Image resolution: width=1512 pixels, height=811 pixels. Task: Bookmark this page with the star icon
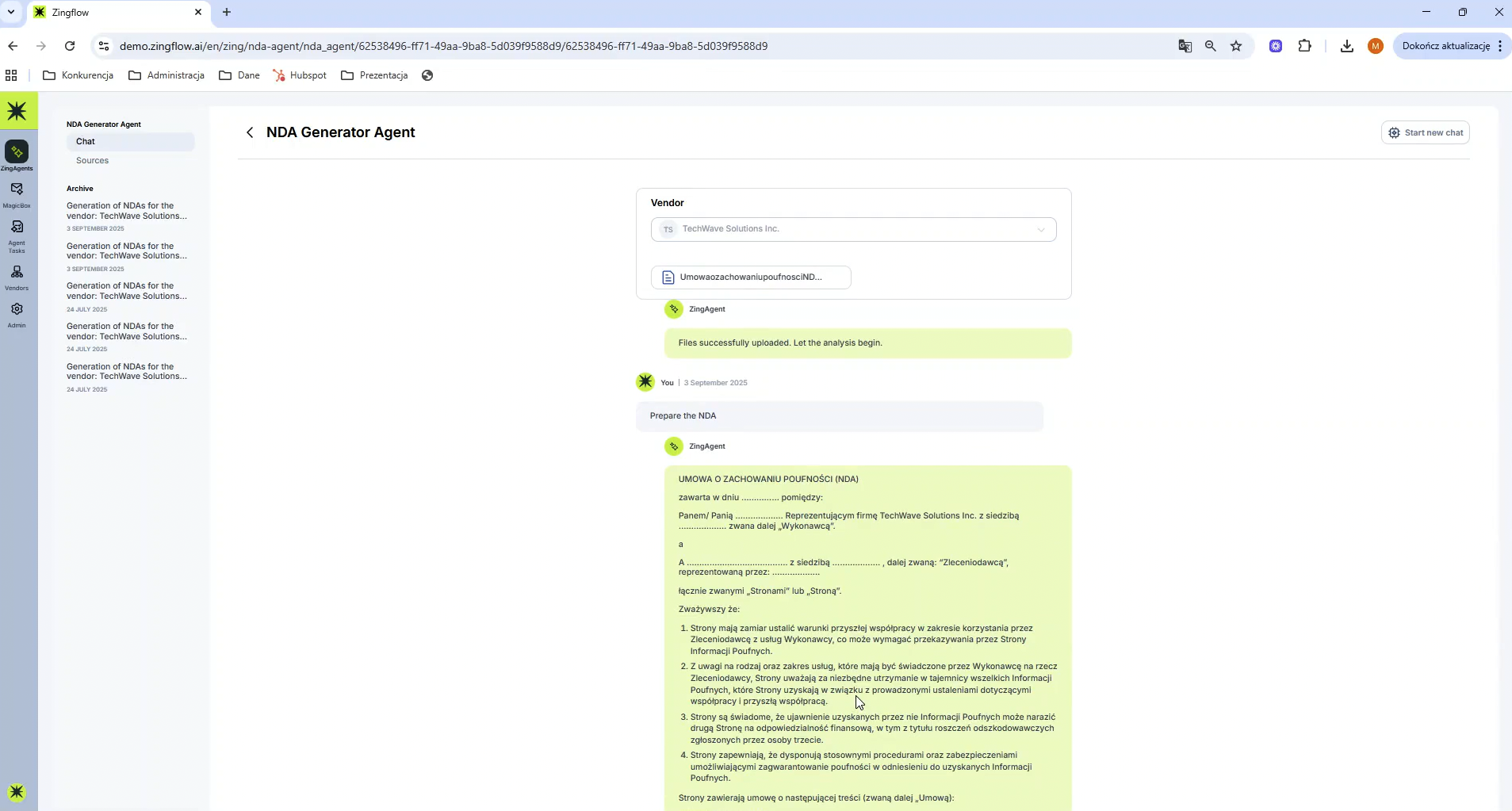pyautogui.click(x=1236, y=46)
